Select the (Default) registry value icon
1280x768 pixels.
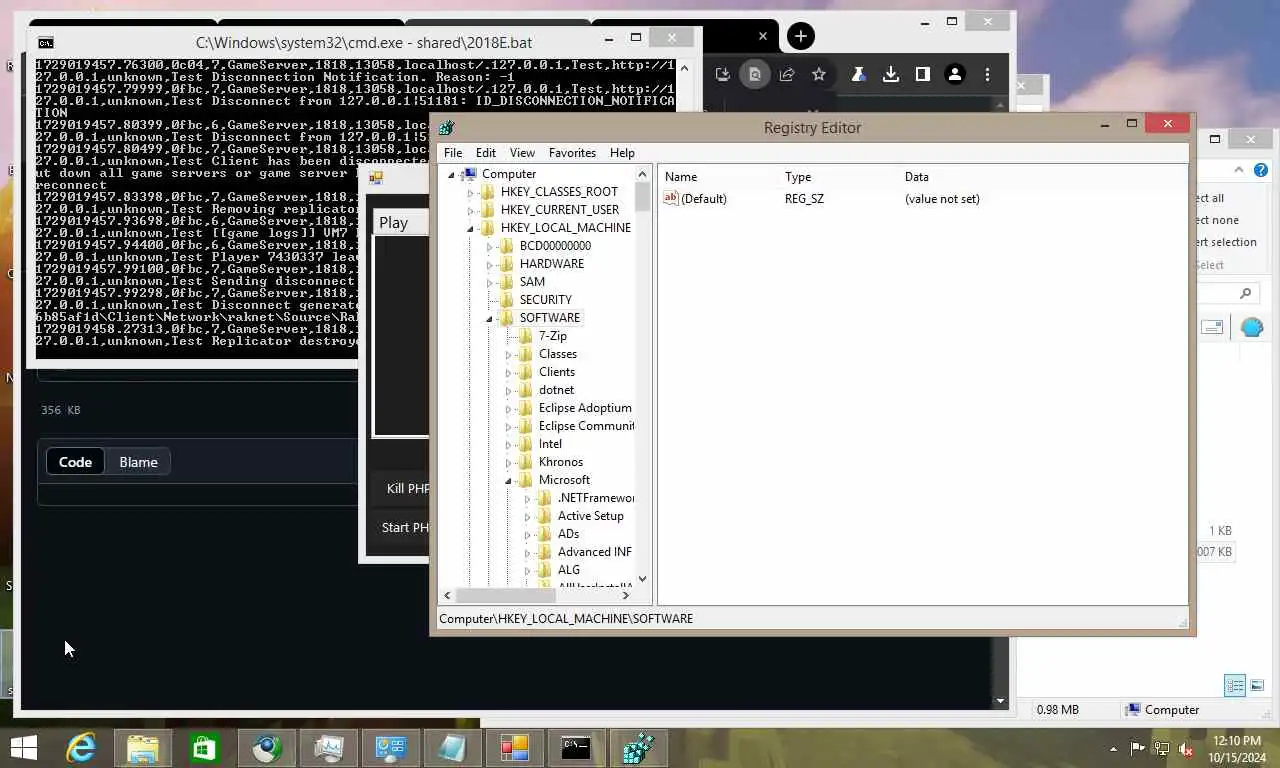(x=671, y=198)
